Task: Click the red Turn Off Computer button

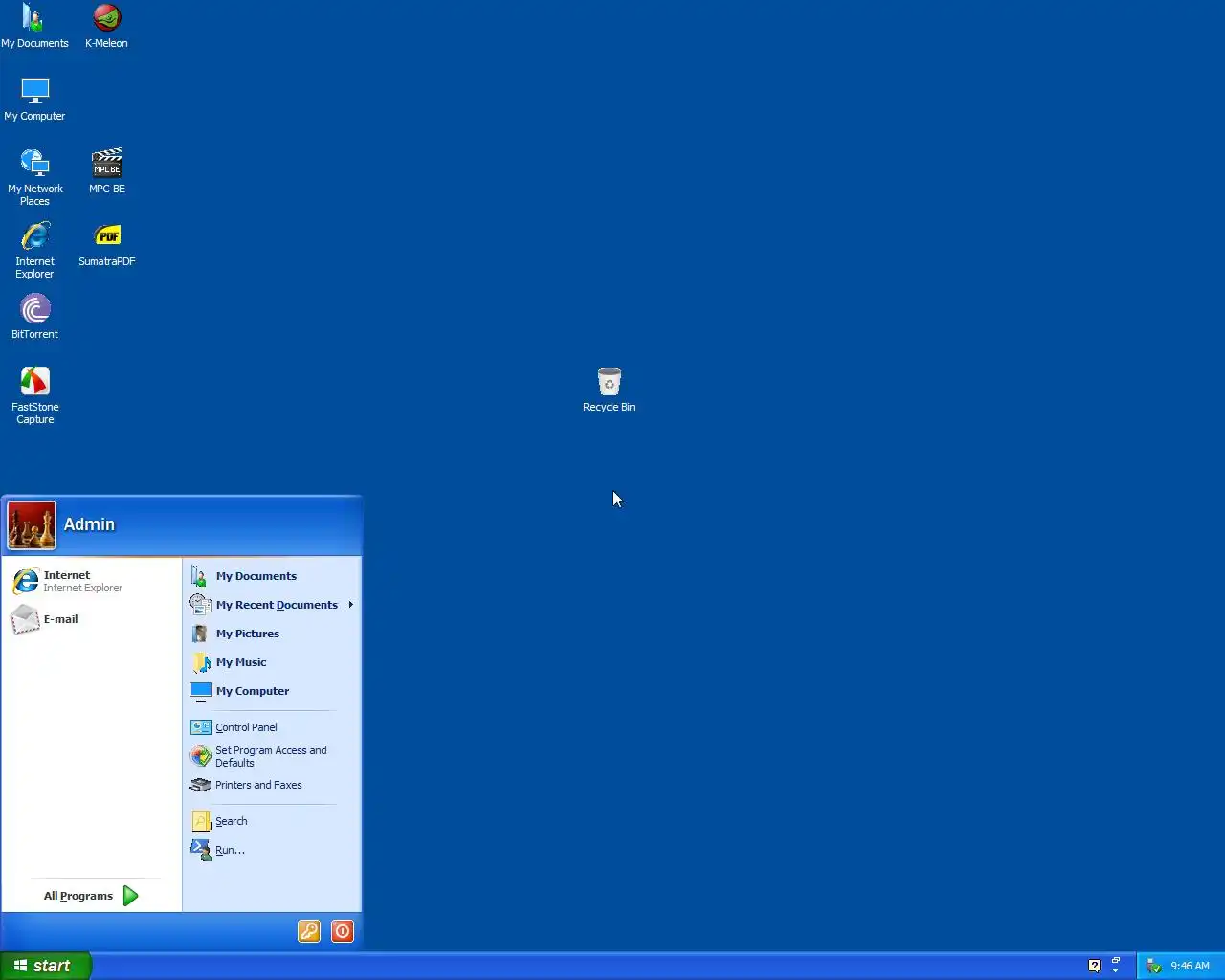Action: tap(343, 931)
